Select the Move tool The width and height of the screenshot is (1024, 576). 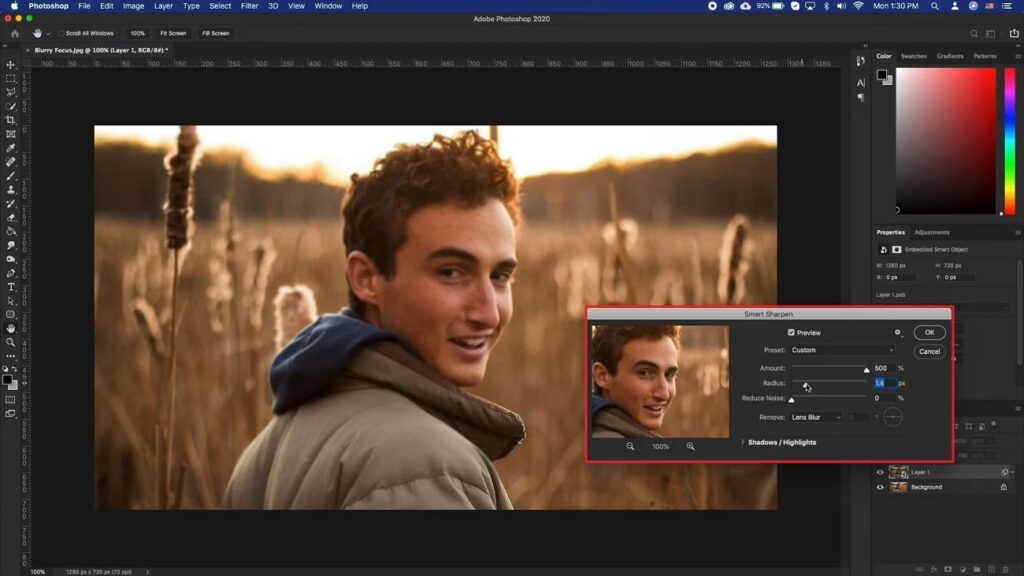[x=11, y=65]
